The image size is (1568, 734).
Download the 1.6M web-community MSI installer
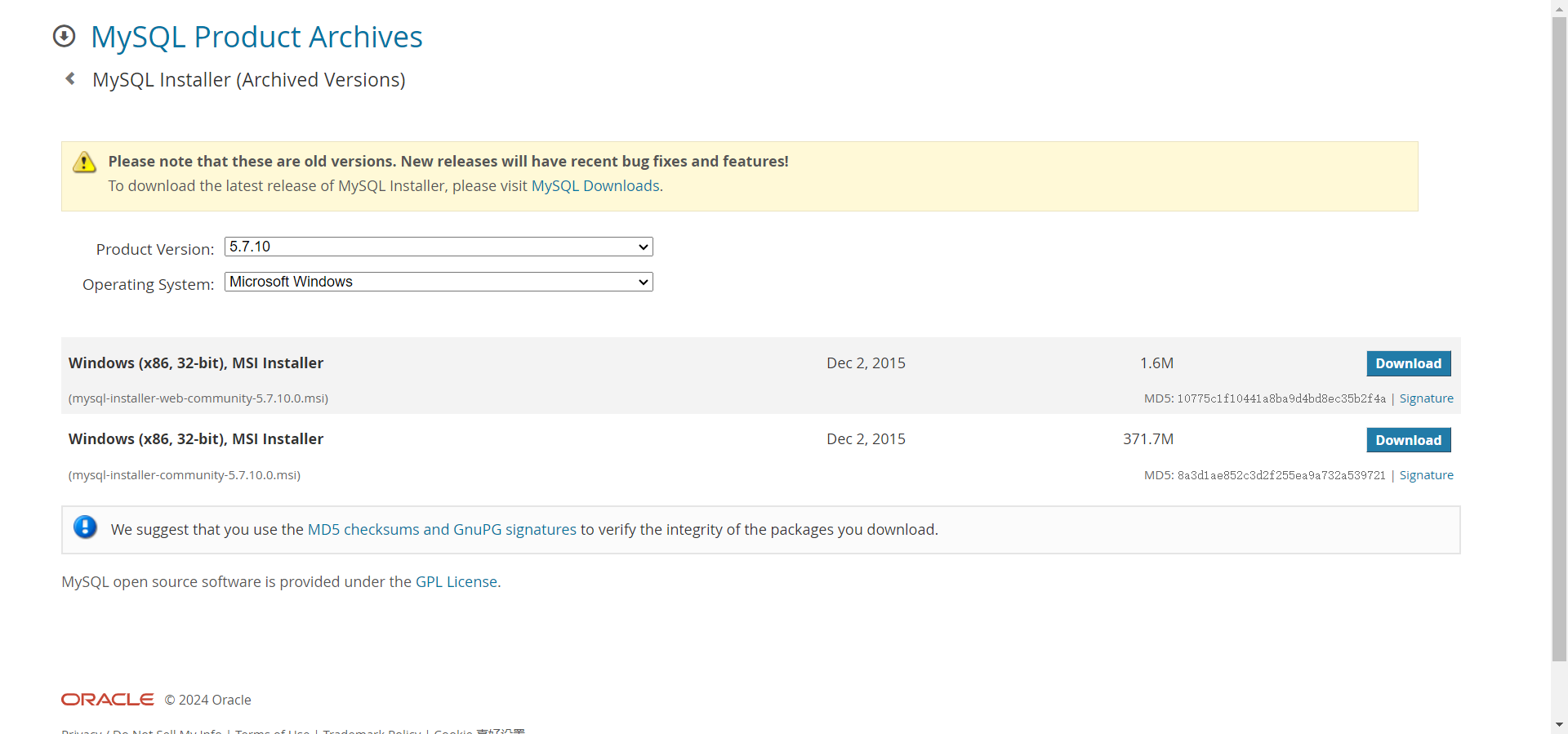pos(1408,363)
